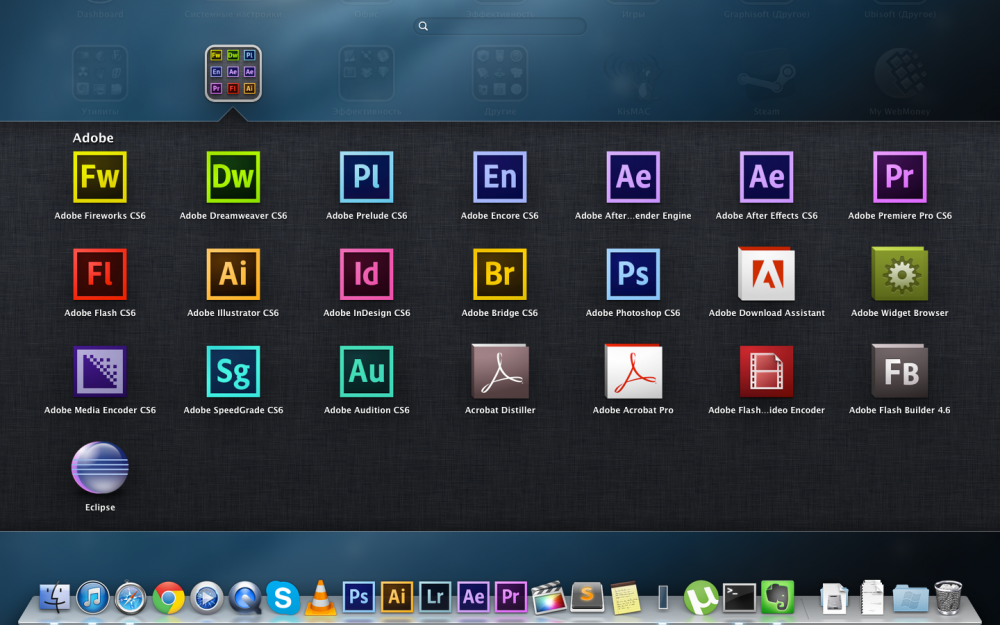Launch Adobe Flash Video Encoder

click(766, 371)
